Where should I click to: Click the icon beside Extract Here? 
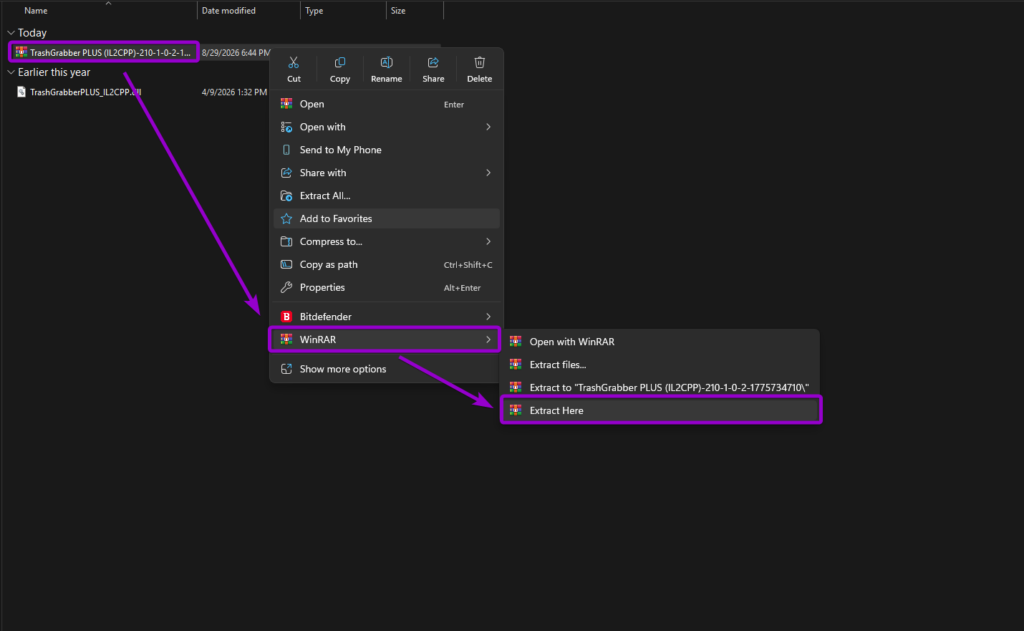coord(515,410)
